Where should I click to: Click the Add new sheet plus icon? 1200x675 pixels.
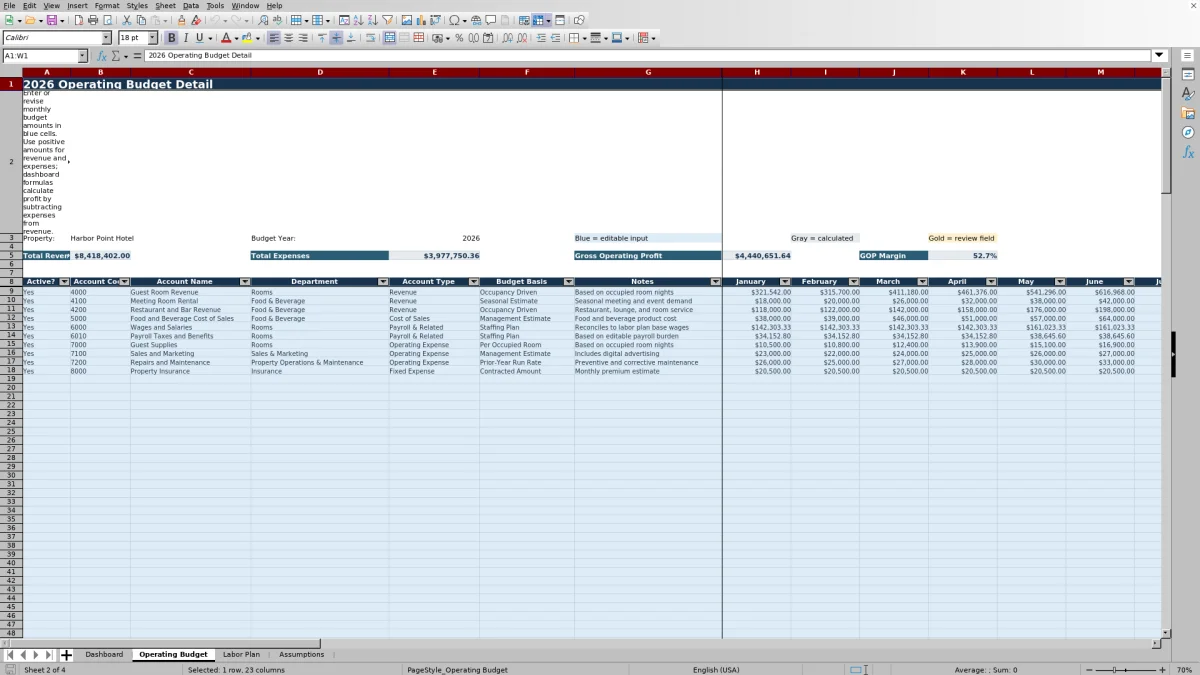pyautogui.click(x=67, y=655)
